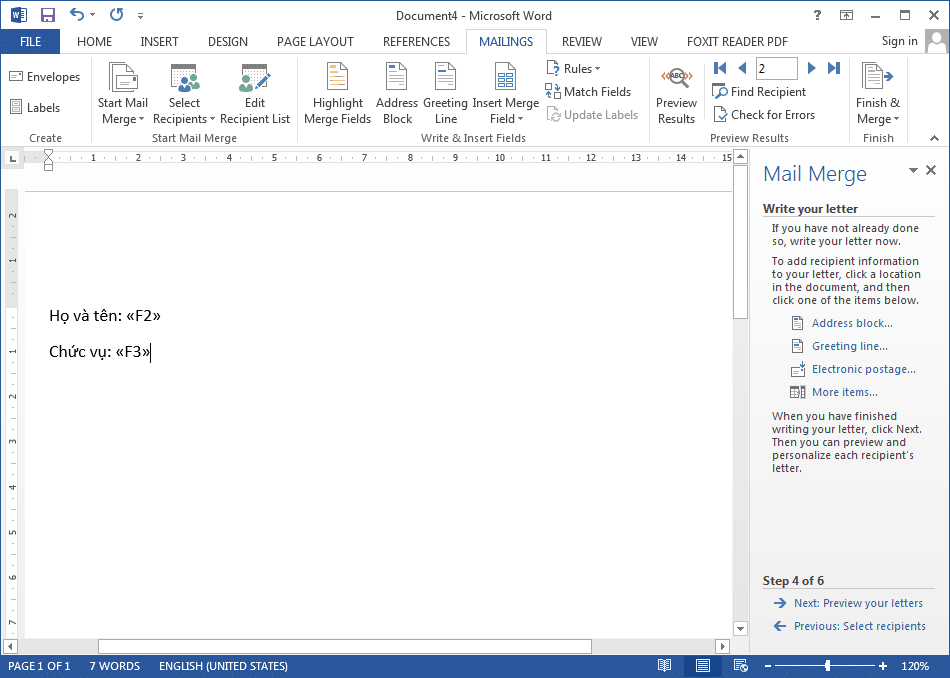
Task: Go to last record
Action: pyautogui.click(x=834, y=68)
